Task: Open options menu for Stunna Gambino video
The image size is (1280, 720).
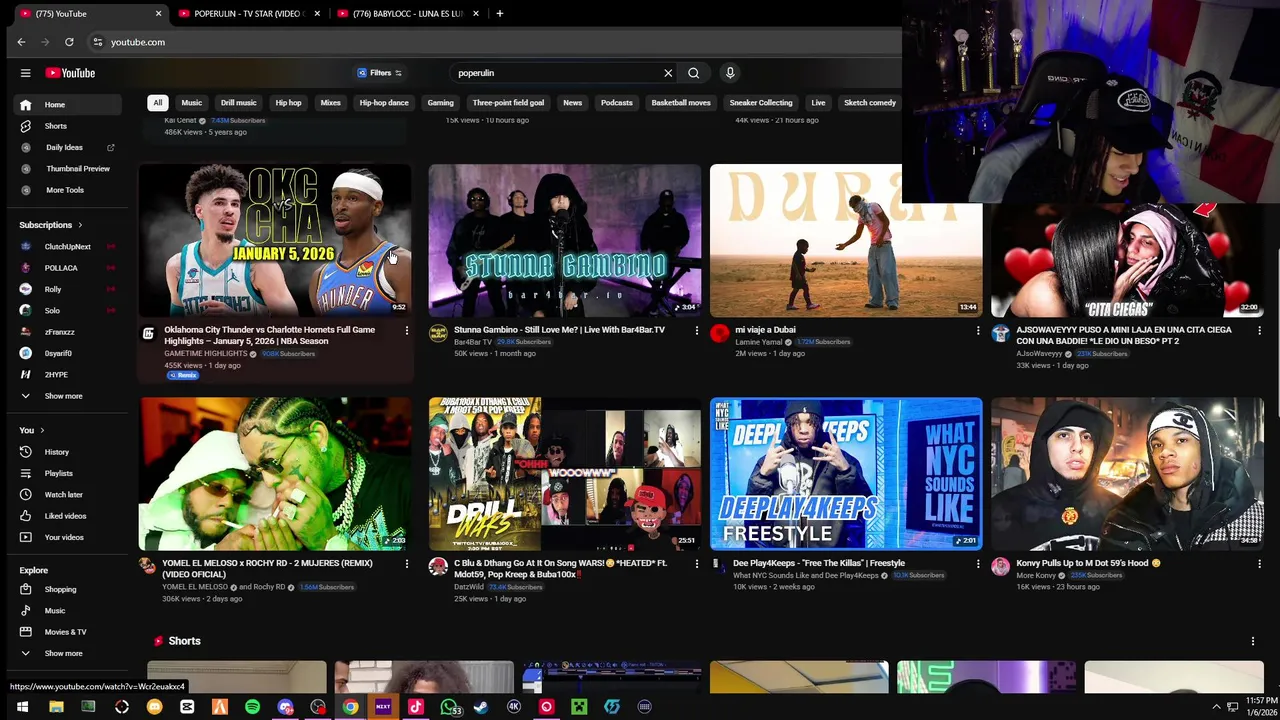Action: coord(697,330)
